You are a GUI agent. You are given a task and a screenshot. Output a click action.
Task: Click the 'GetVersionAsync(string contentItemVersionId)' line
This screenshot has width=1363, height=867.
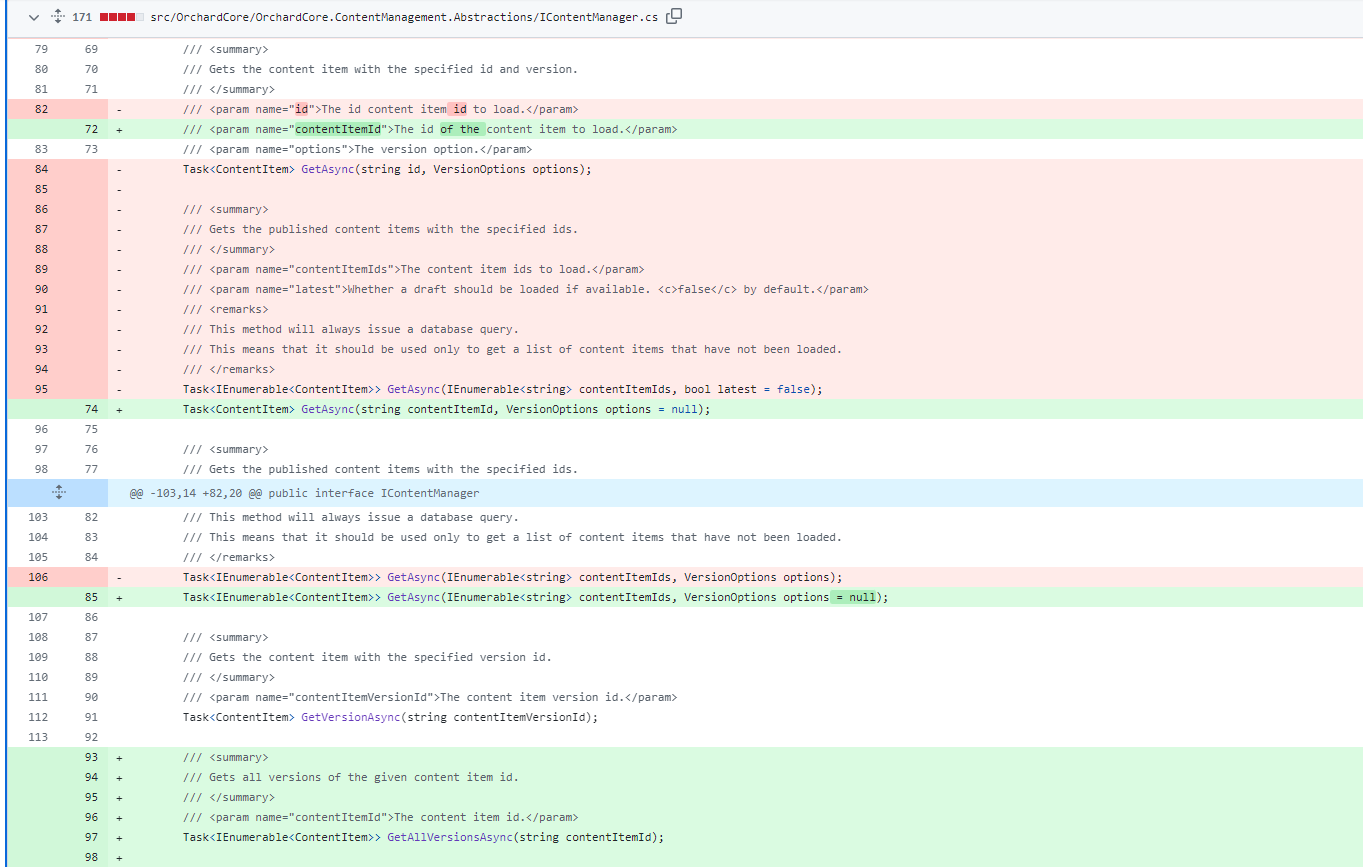pyautogui.click(x=390, y=717)
